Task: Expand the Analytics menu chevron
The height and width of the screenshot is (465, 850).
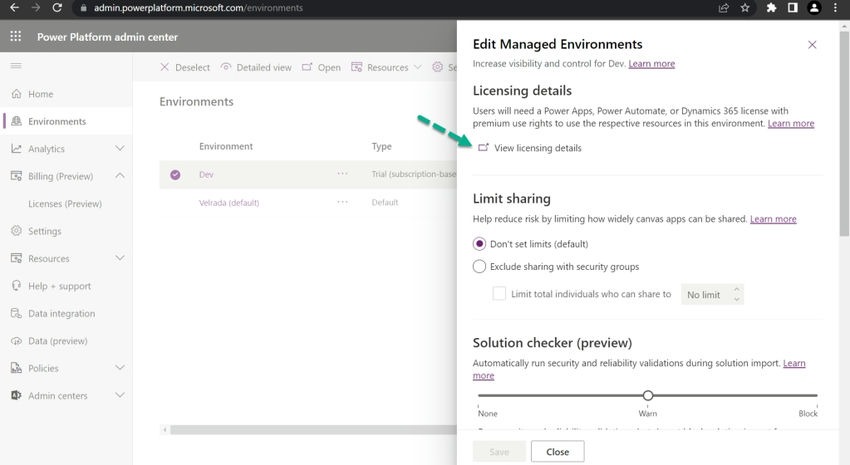Action: pos(120,149)
